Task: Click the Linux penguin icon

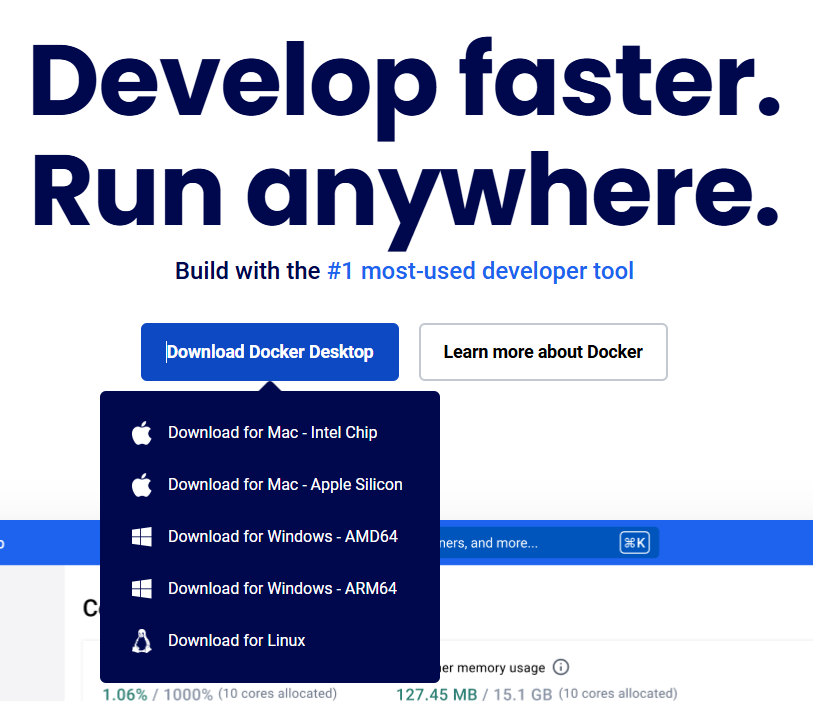Action: pyautogui.click(x=142, y=641)
